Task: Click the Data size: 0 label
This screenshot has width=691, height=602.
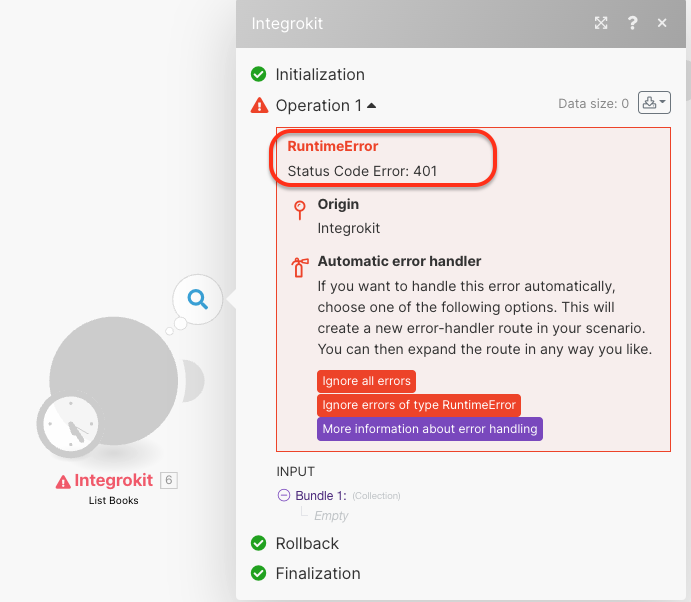Action: pos(593,104)
